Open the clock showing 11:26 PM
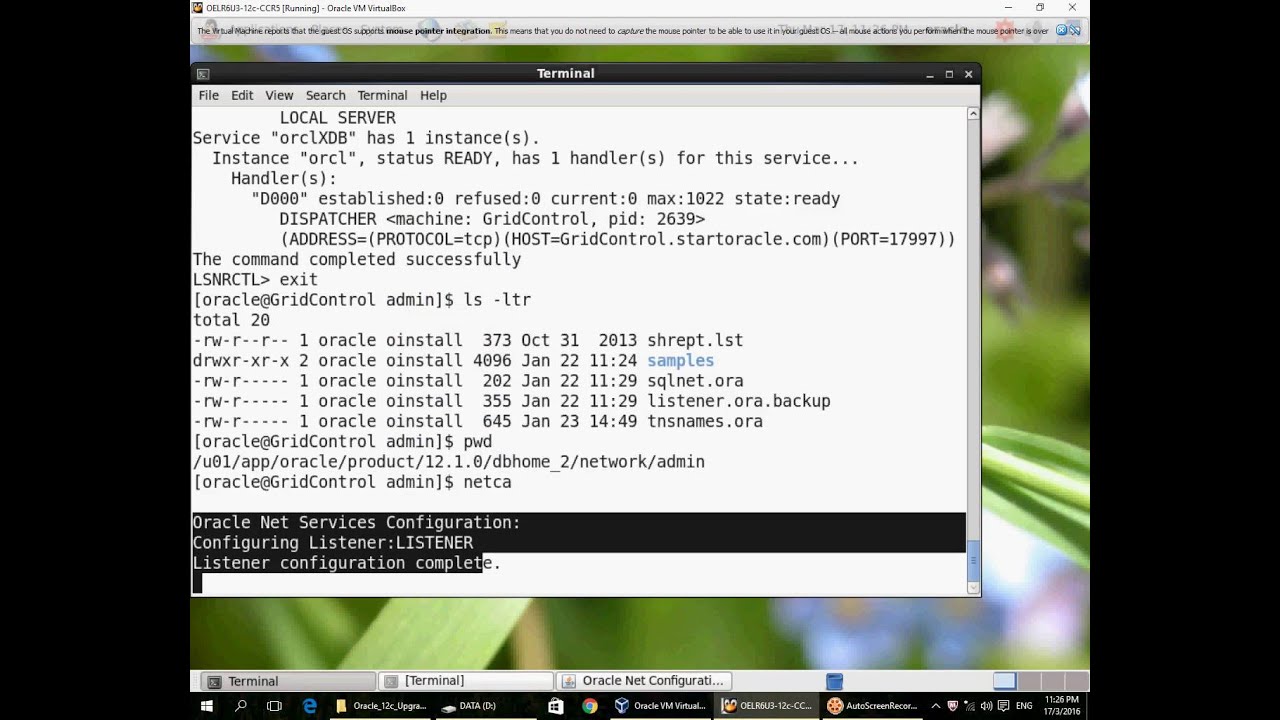This screenshot has width=1280, height=720. [1061, 705]
